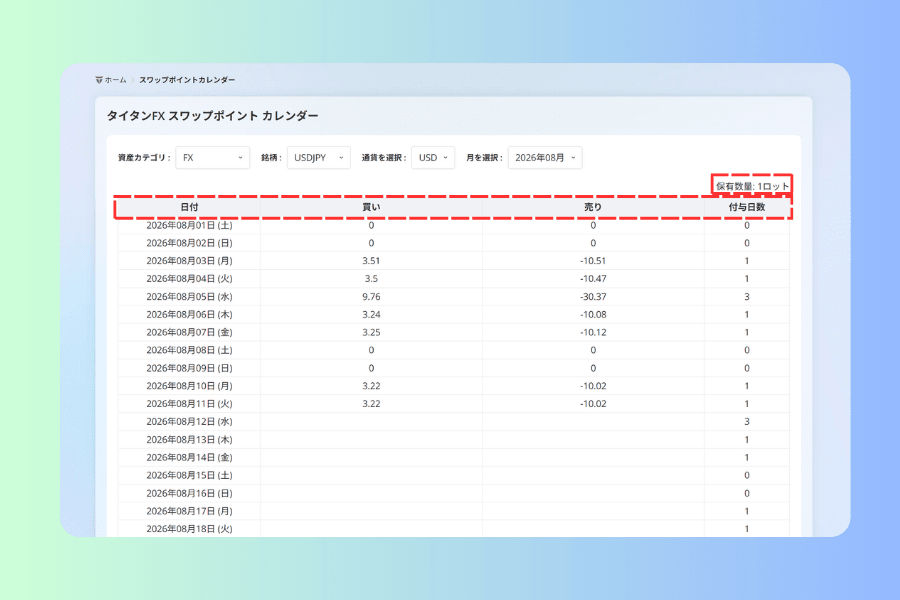Select the date cell 2026年08月17日 (月)
900x600 pixels.
click(x=189, y=511)
